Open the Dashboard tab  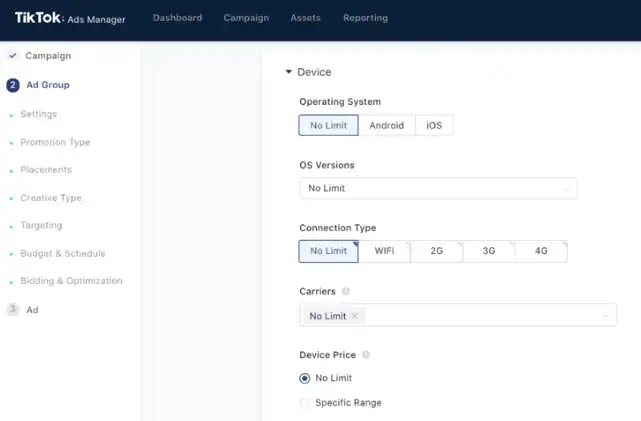177,18
